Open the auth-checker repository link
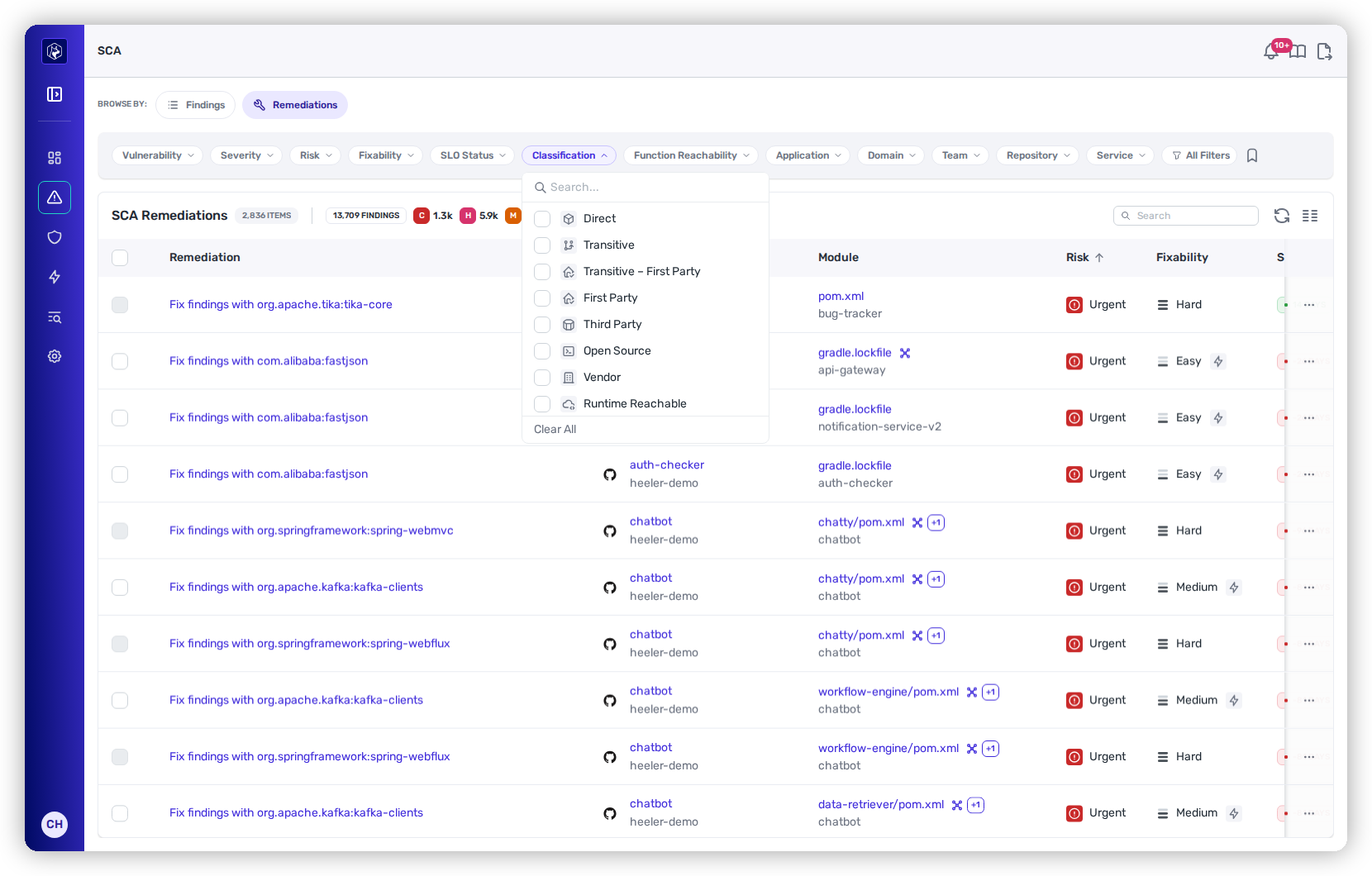This screenshot has width=1372, height=876. point(667,465)
